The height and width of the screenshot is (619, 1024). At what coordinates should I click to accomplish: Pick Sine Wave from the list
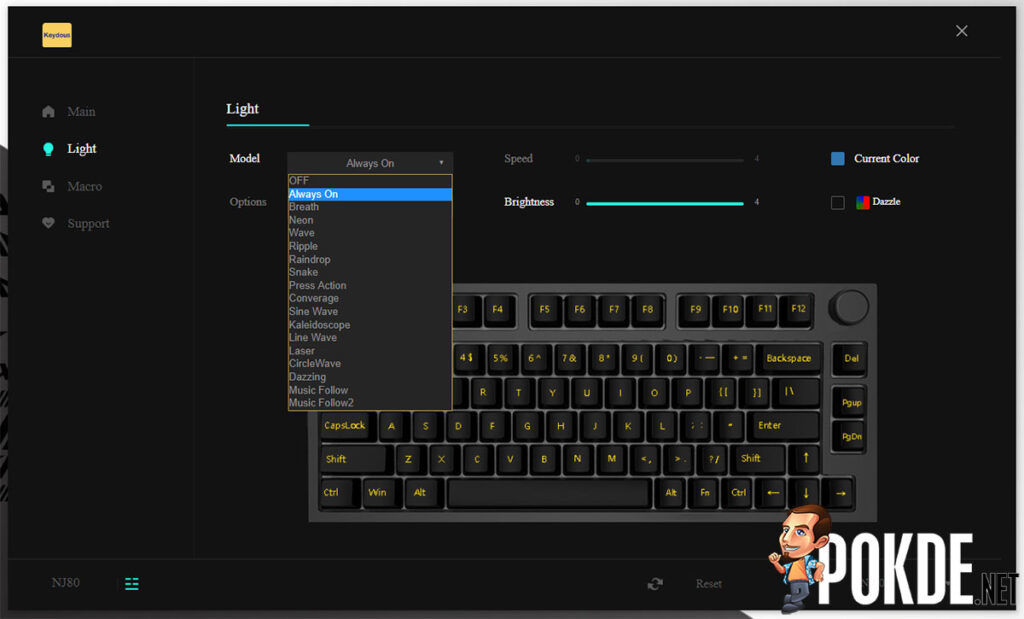[370, 311]
